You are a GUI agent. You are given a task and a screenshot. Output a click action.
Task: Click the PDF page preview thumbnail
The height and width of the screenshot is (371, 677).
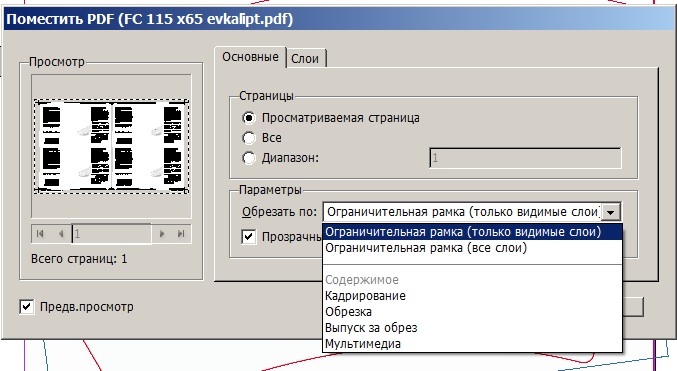[111, 146]
